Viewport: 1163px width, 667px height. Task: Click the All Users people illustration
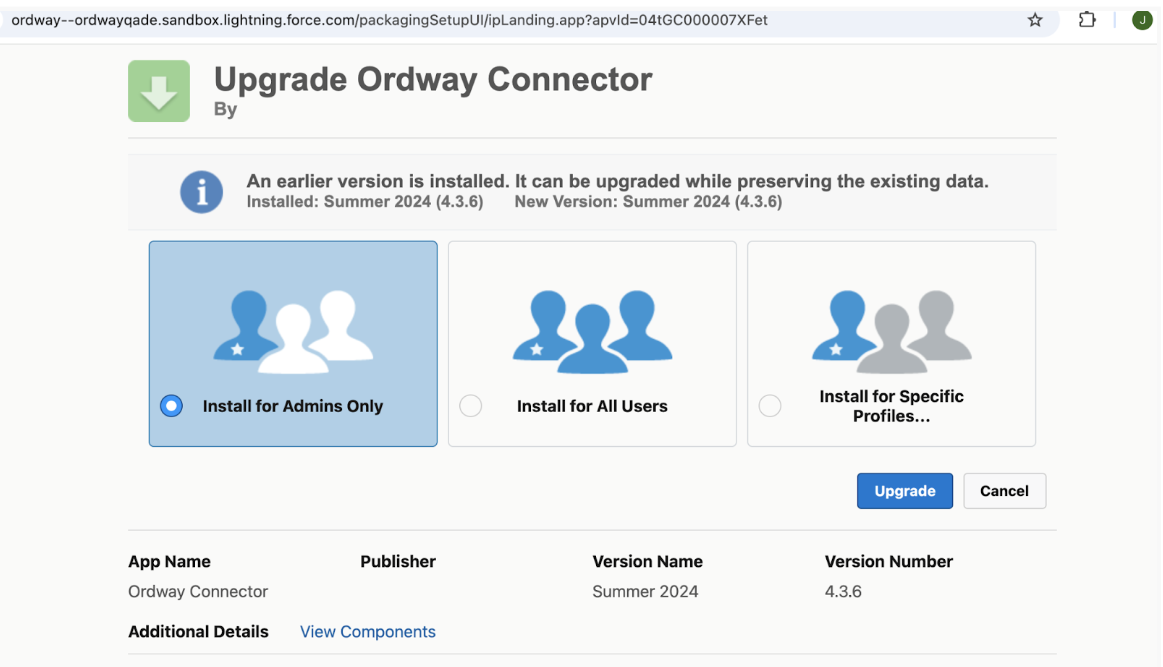pyautogui.click(x=592, y=331)
